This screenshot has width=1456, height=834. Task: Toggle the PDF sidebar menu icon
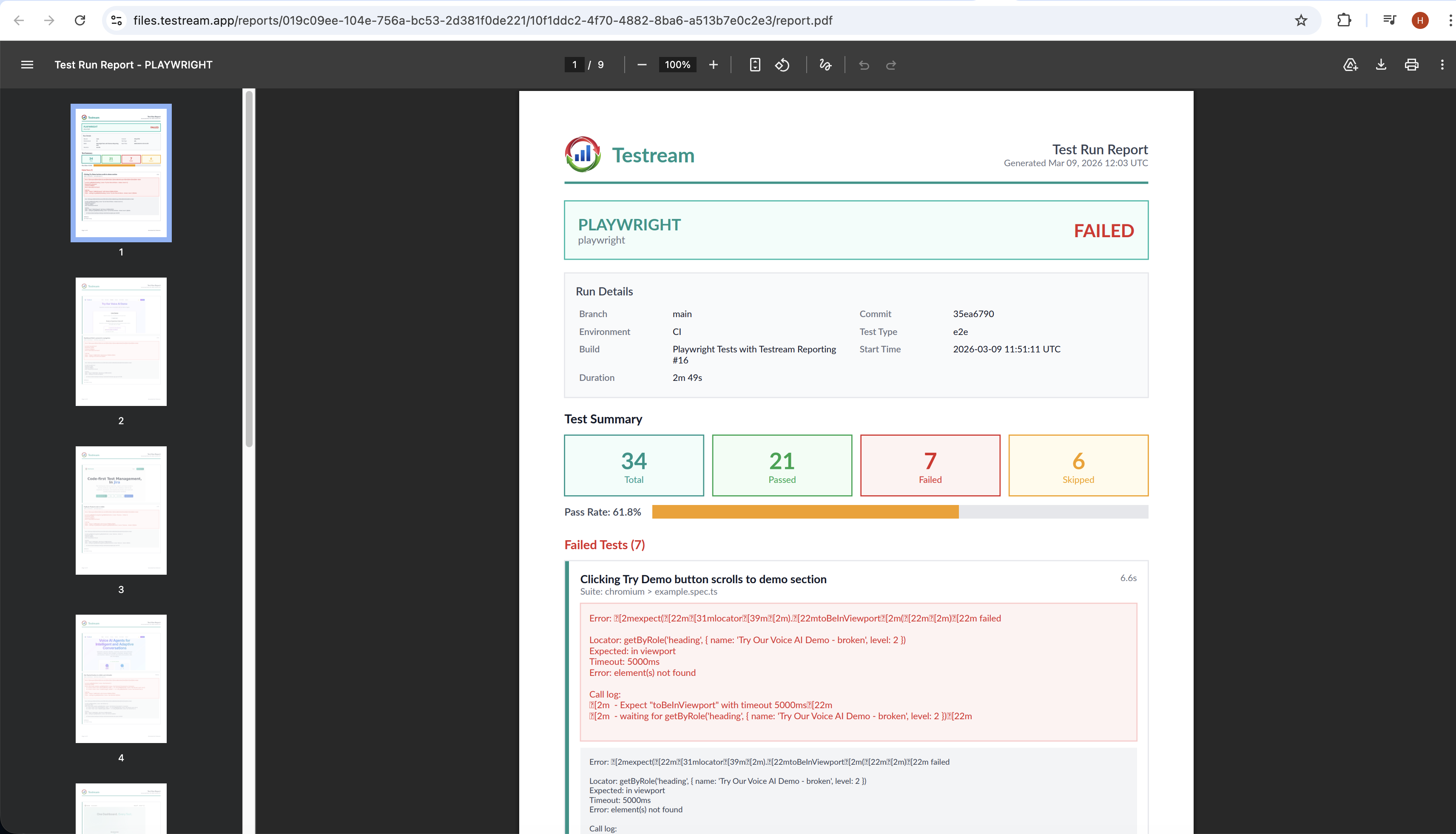[27, 65]
